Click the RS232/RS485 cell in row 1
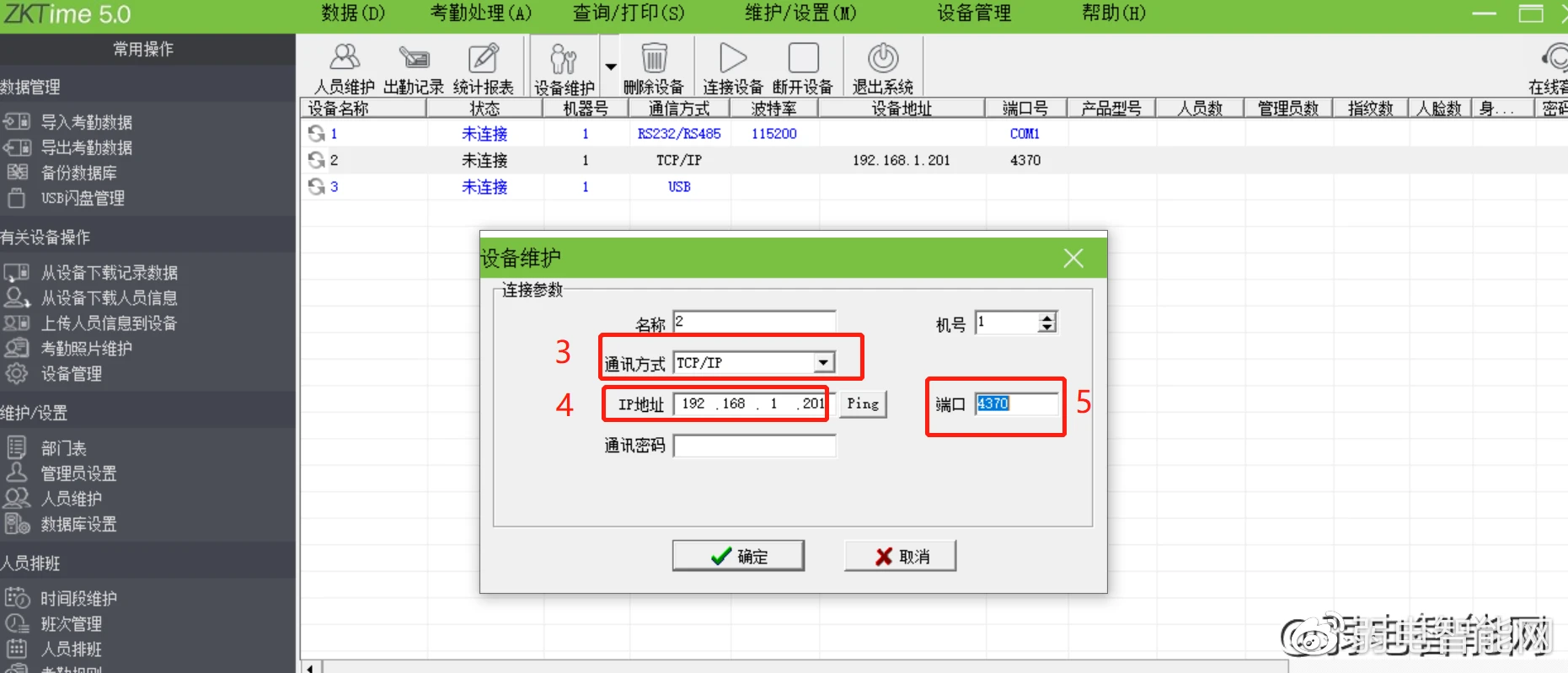The height and width of the screenshot is (673, 1568). pyautogui.click(x=679, y=133)
